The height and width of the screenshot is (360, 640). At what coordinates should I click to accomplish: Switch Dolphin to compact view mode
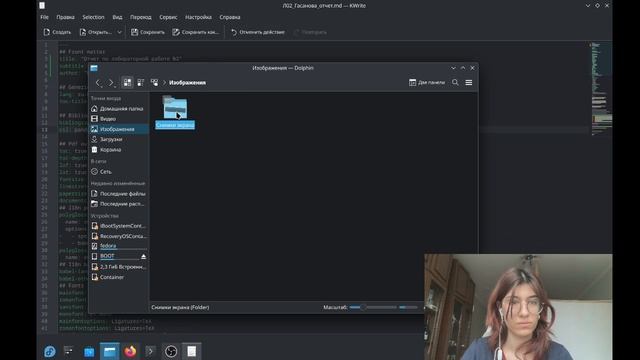pos(140,82)
